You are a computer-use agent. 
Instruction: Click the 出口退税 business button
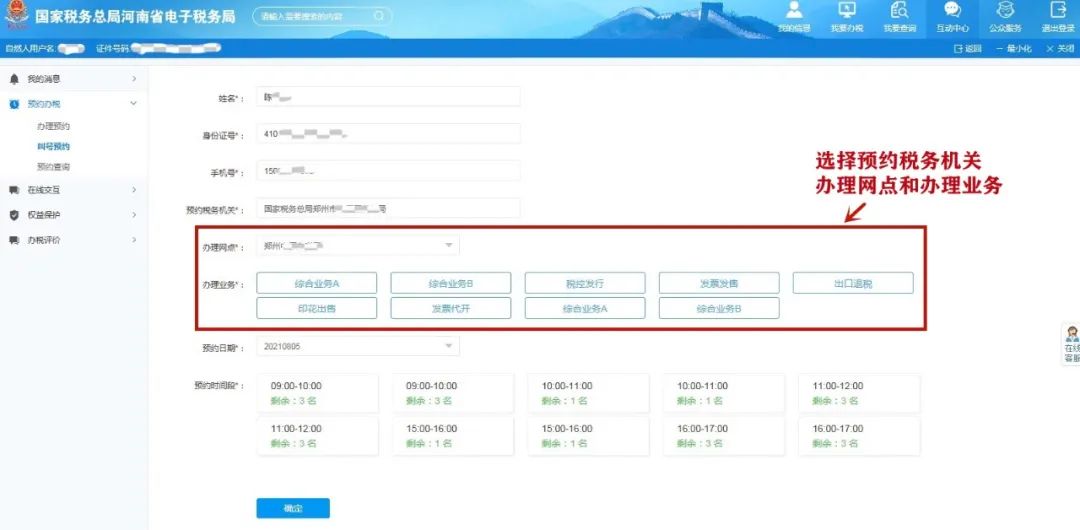click(x=853, y=284)
